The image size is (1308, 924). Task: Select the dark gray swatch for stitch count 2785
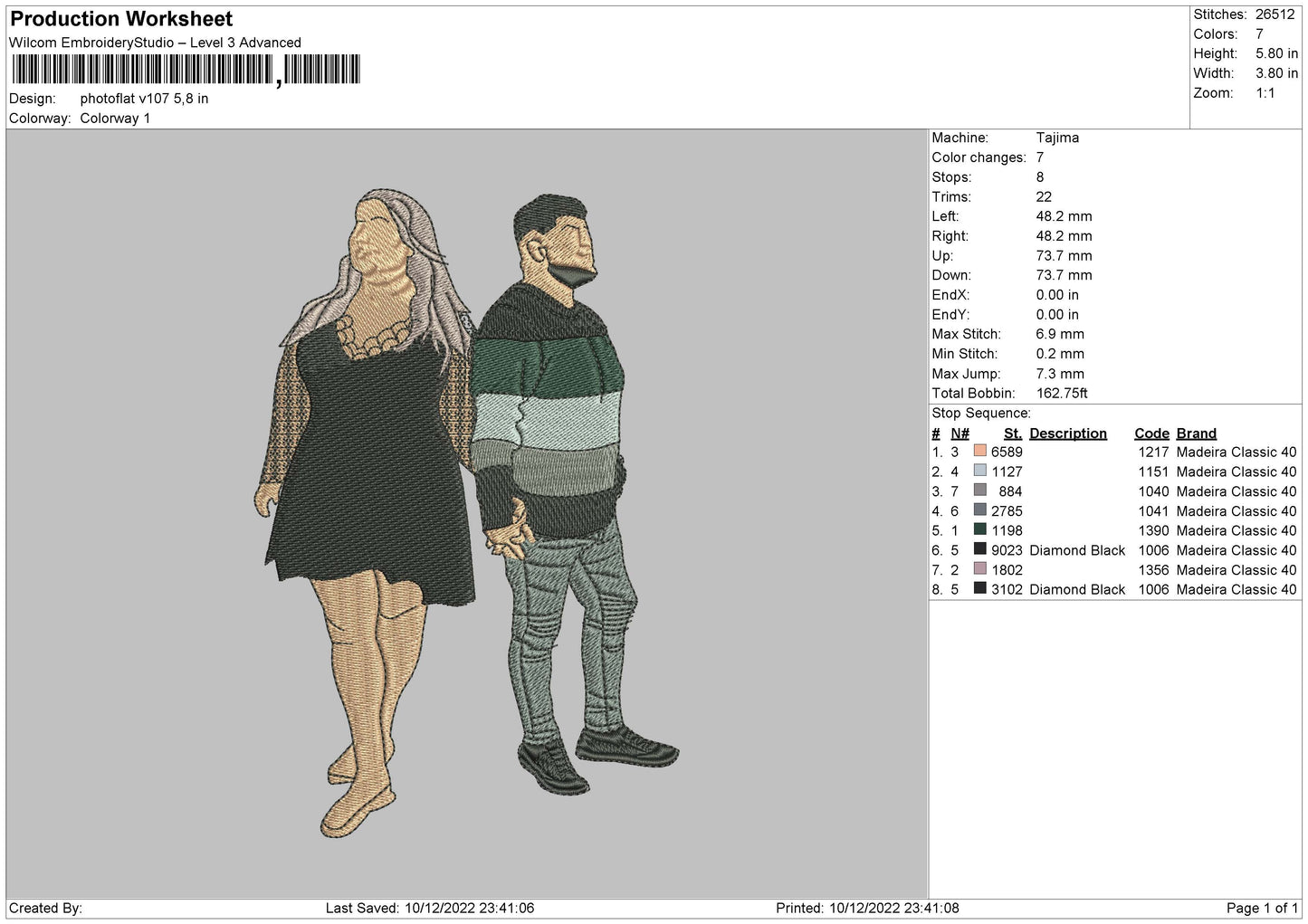pyautogui.click(x=979, y=510)
